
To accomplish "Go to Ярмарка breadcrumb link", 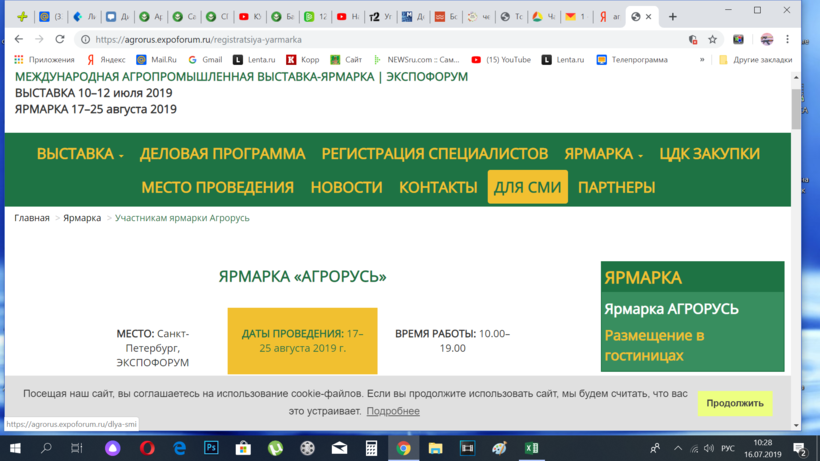I will point(82,218).
